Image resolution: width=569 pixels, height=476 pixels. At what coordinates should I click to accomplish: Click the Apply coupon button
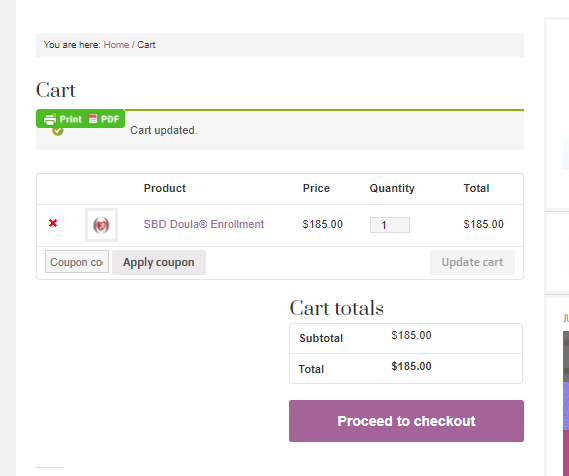point(159,262)
